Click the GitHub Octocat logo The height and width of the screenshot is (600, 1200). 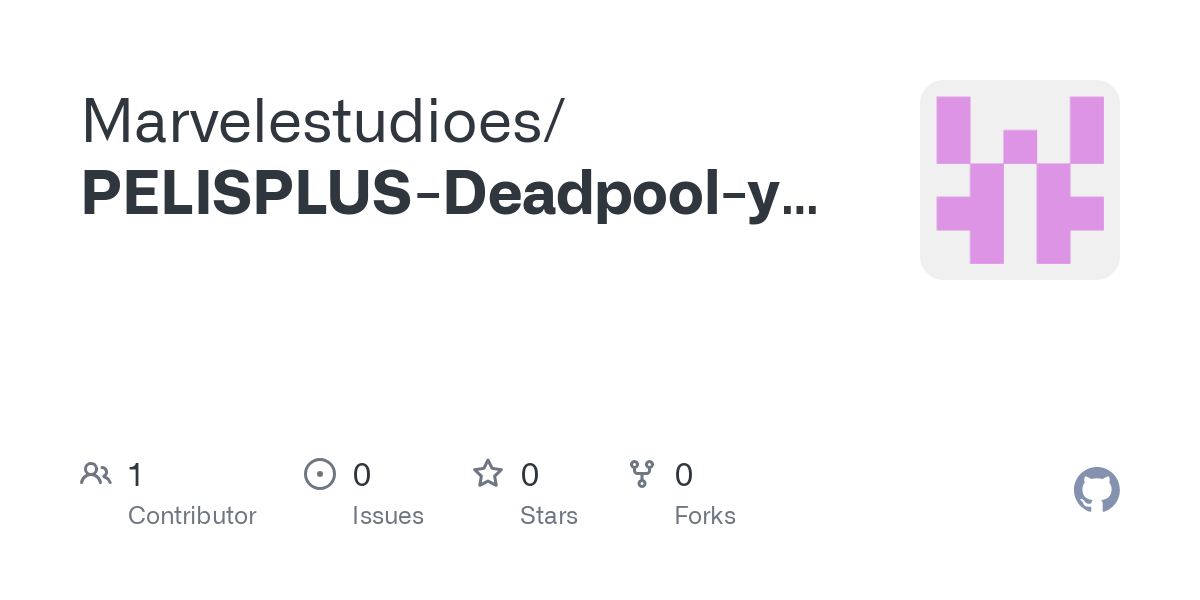click(1096, 490)
